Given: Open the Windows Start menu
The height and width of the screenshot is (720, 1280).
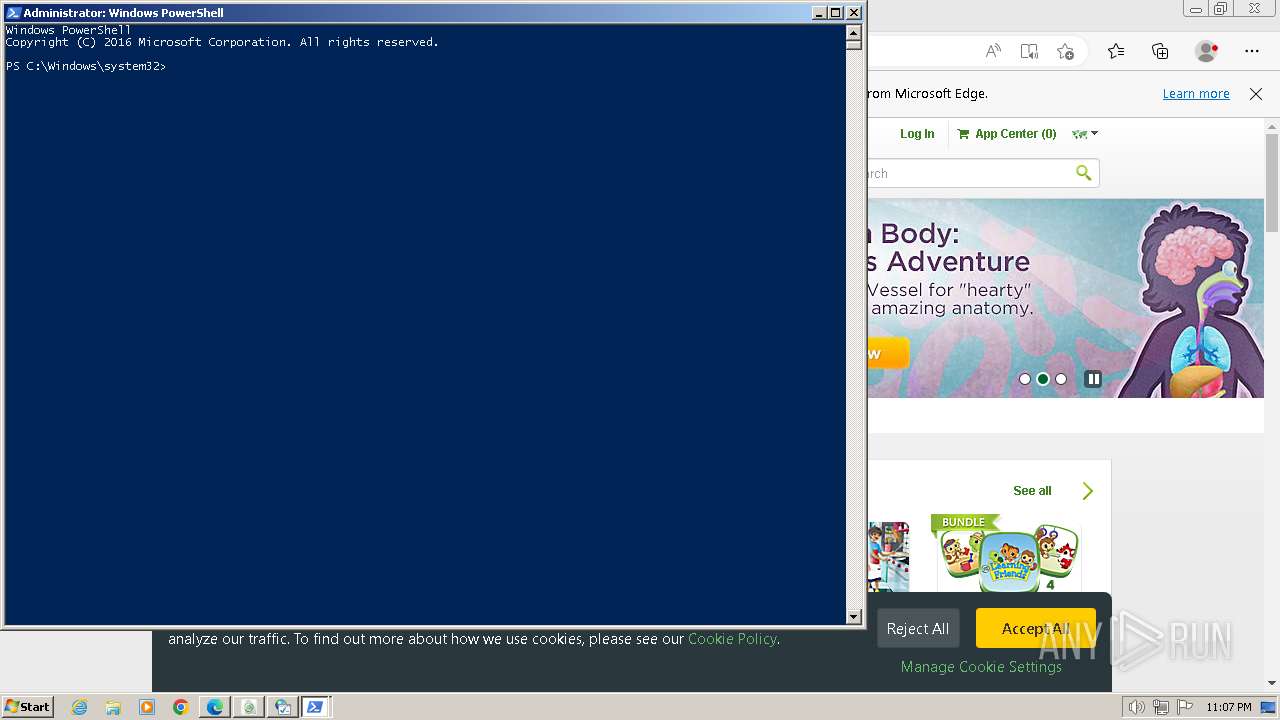Looking at the screenshot, I should [28, 706].
